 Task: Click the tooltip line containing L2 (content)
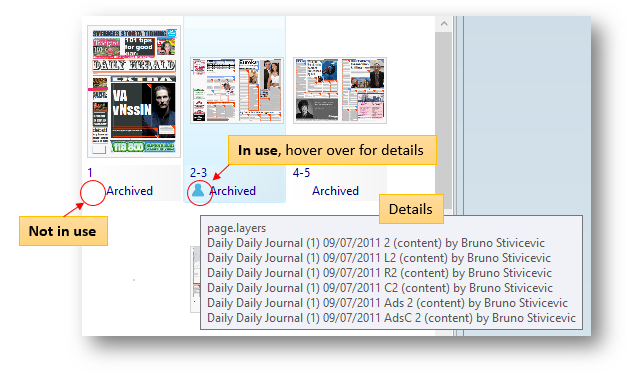(x=379, y=258)
